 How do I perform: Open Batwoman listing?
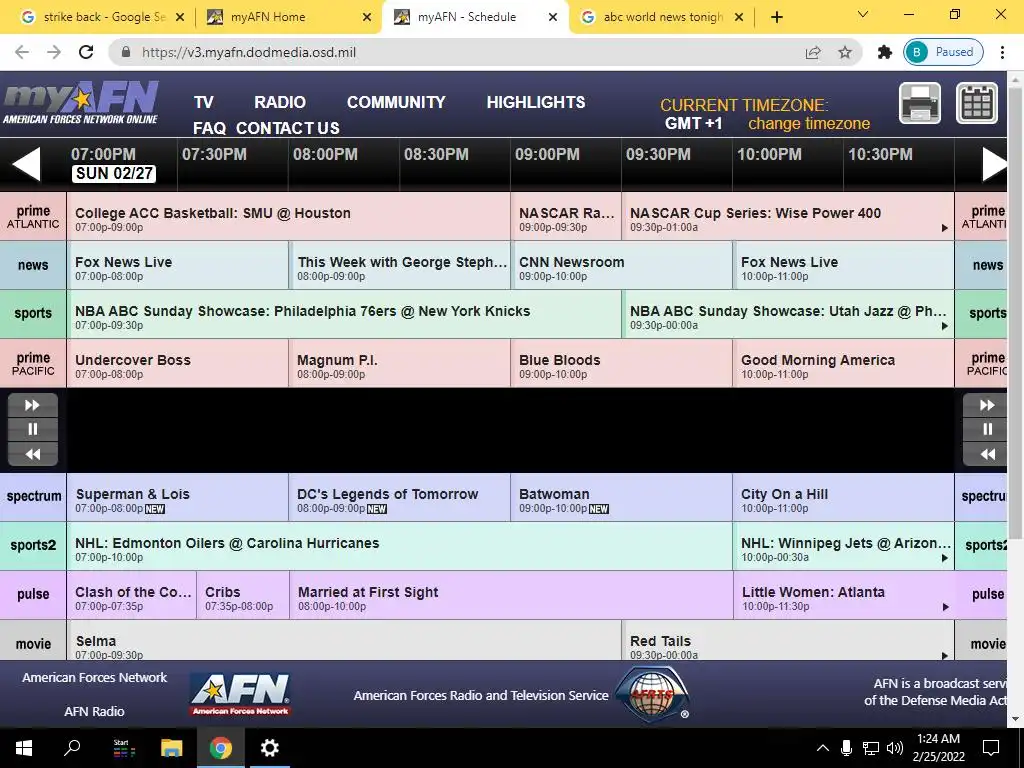point(622,497)
